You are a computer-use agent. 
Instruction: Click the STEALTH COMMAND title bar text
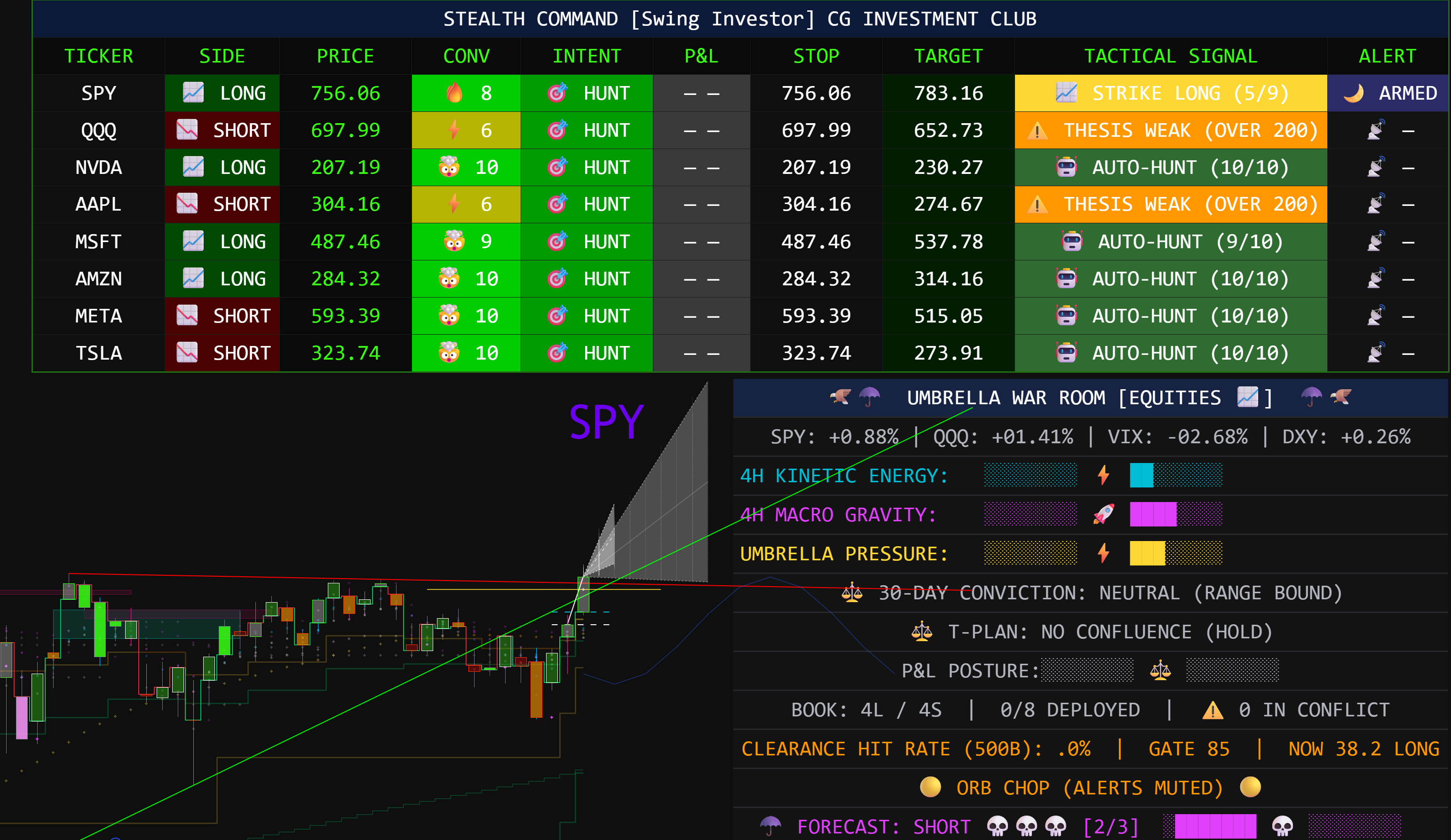coord(740,19)
